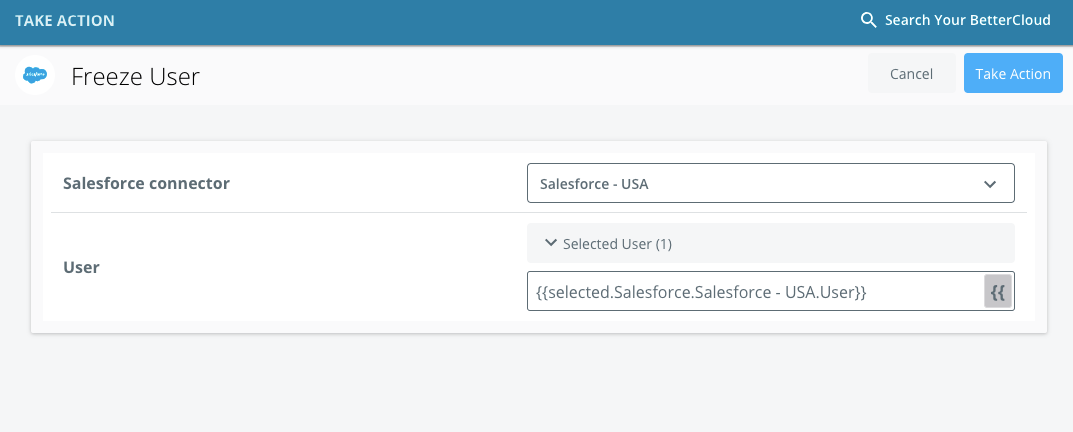1073x432 pixels.
Task: Click the Salesforce connector field label
Action: pyautogui.click(x=146, y=183)
